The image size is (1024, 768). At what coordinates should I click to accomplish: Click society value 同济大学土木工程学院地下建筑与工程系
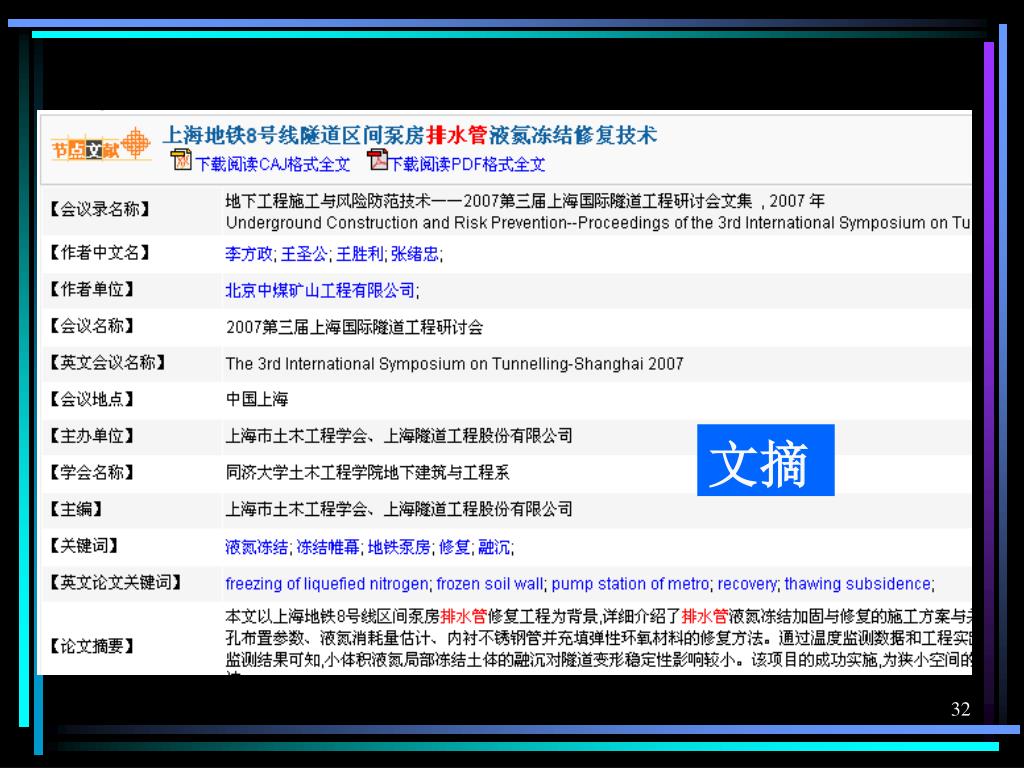pos(367,472)
